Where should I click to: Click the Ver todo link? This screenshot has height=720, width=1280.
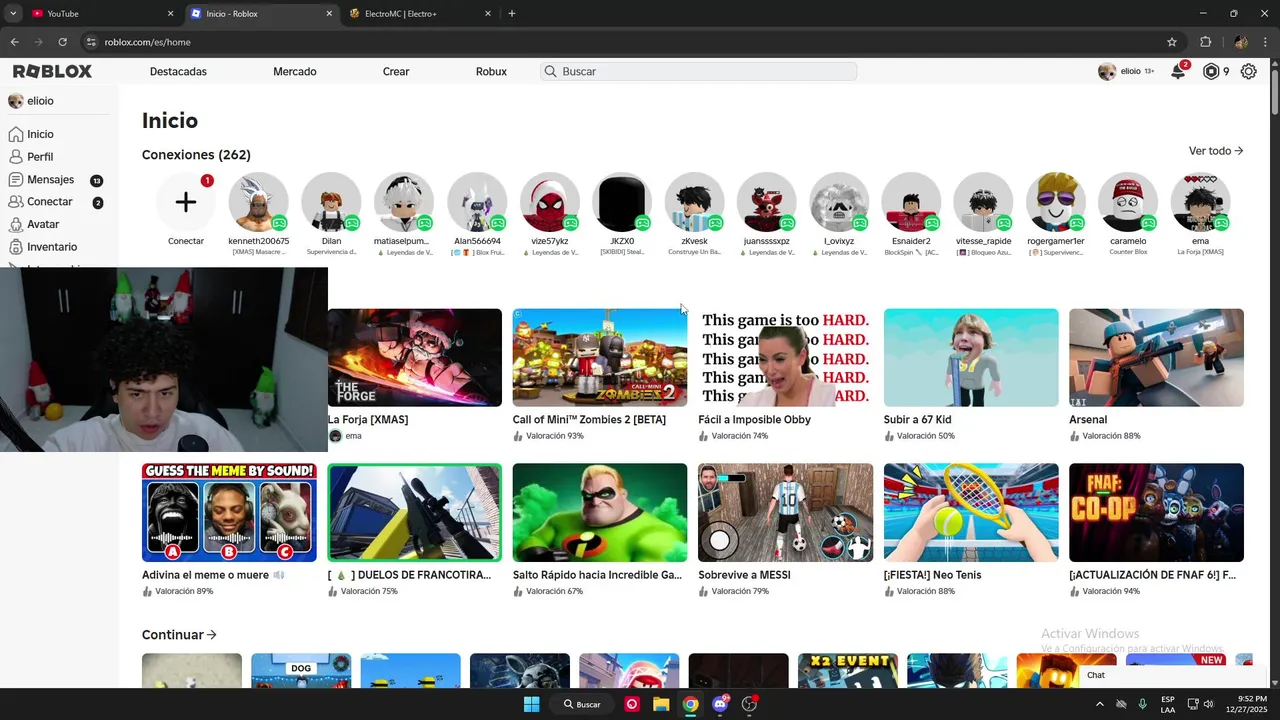(x=1216, y=151)
